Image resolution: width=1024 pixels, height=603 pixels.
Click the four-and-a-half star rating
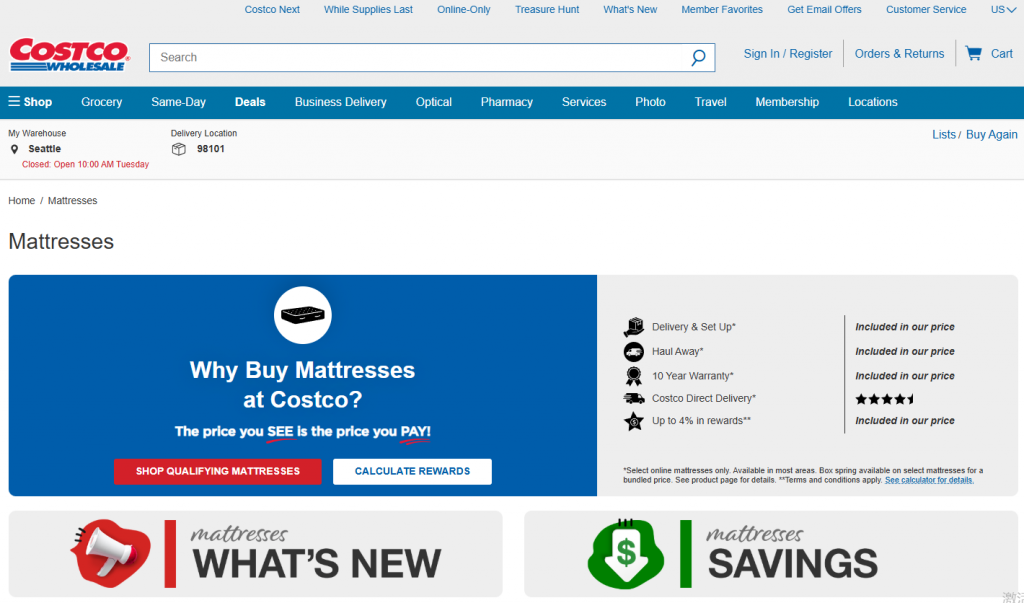[885, 399]
